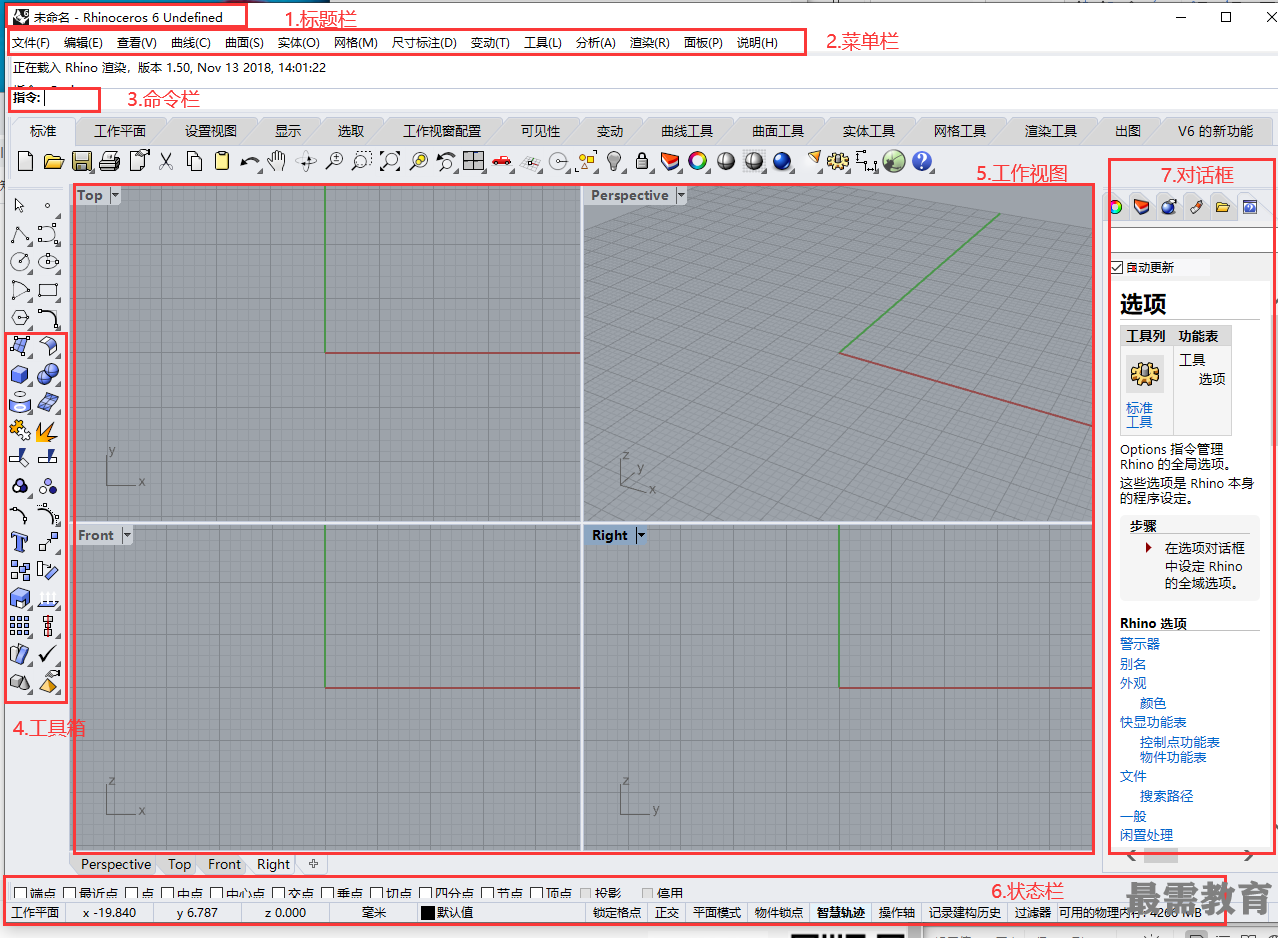Click the Undo arrow icon
This screenshot has width=1278, height=938.
(x=250, y=161)
